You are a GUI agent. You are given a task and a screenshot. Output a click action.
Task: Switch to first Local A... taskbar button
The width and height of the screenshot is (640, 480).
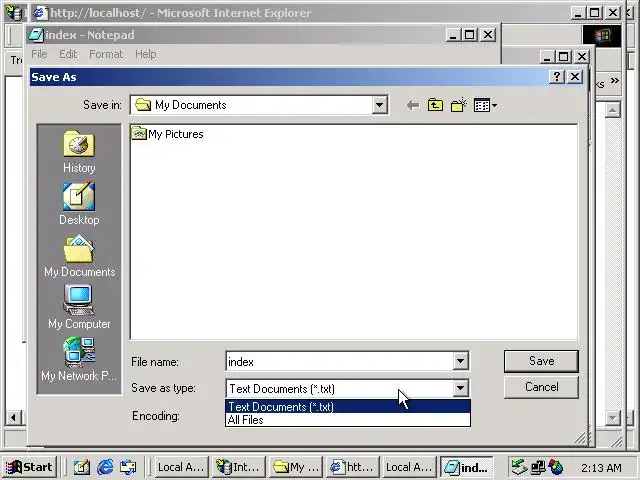(181, 467)
